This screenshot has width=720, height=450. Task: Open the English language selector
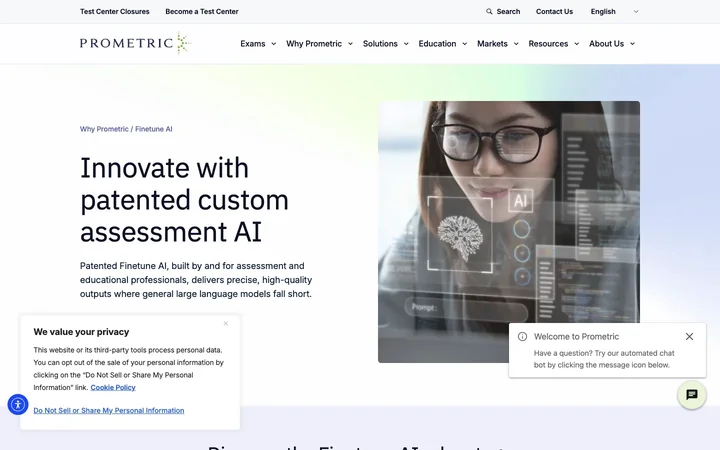tap(614, 11)
